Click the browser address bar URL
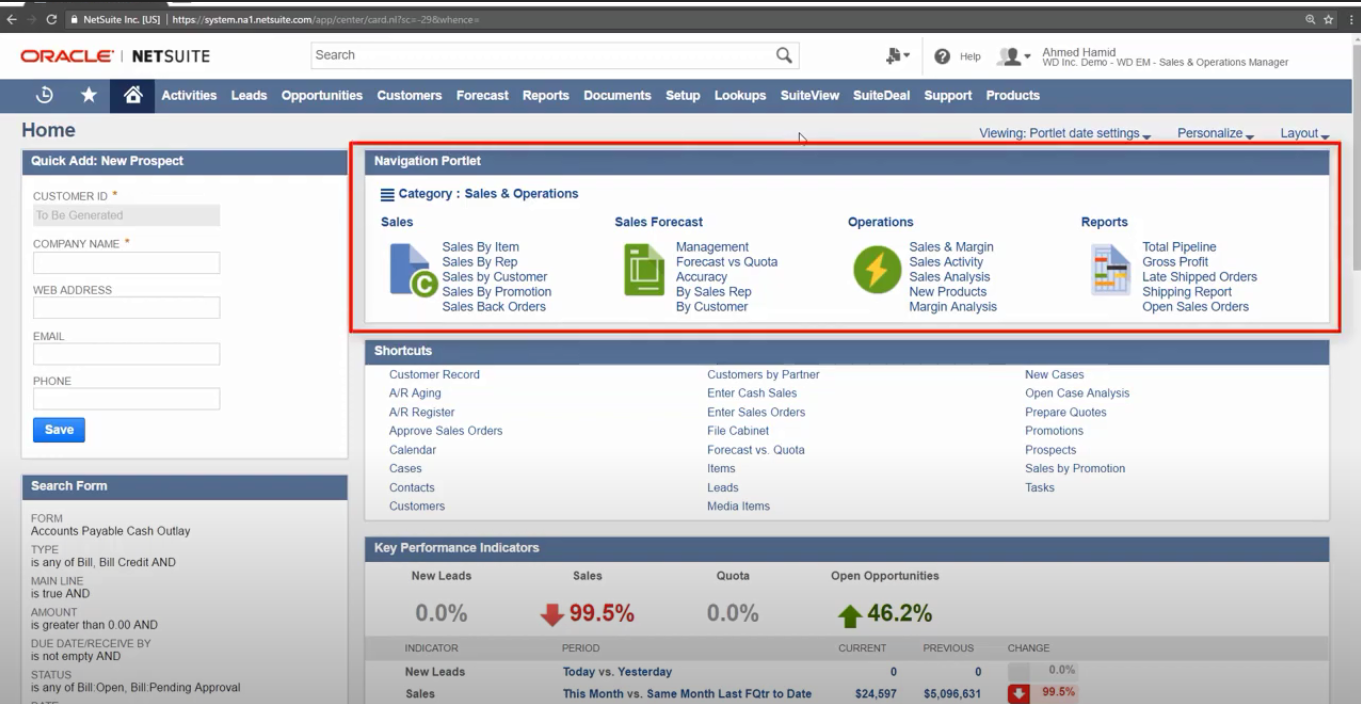This screenshot has width=1361, height=704. click(325, 19)
